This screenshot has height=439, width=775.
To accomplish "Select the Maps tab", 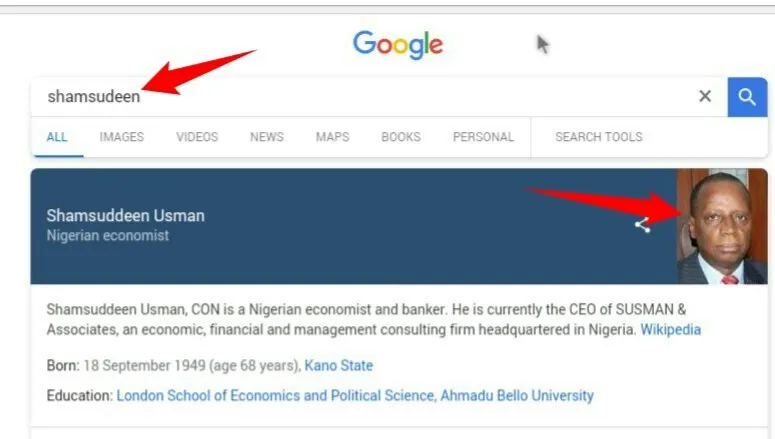I will coord(332,137).
